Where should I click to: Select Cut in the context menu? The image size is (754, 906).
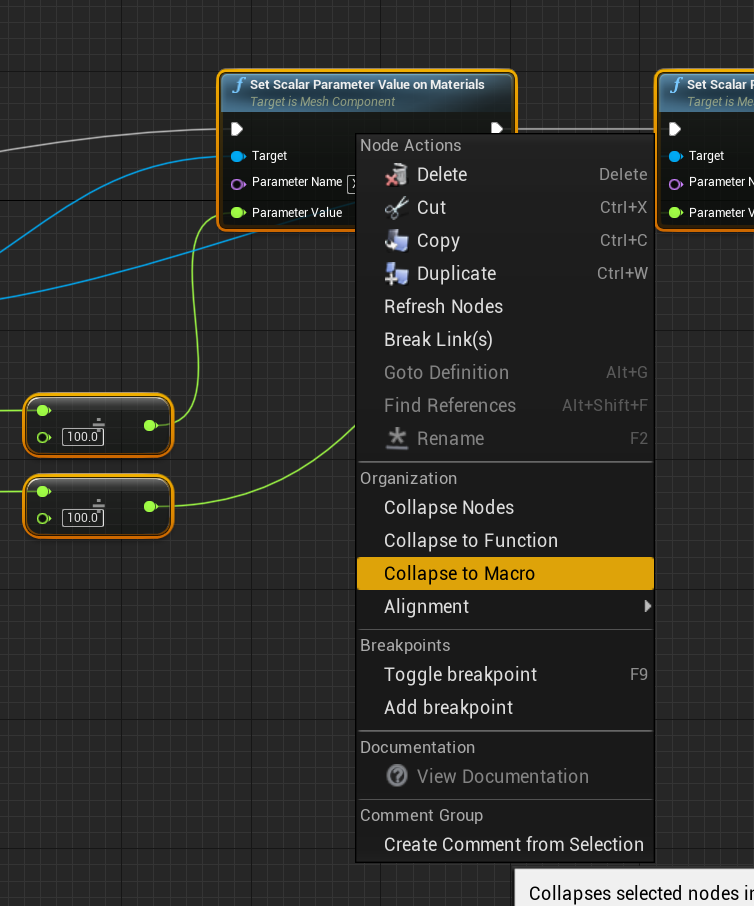(x=505, y=207)
